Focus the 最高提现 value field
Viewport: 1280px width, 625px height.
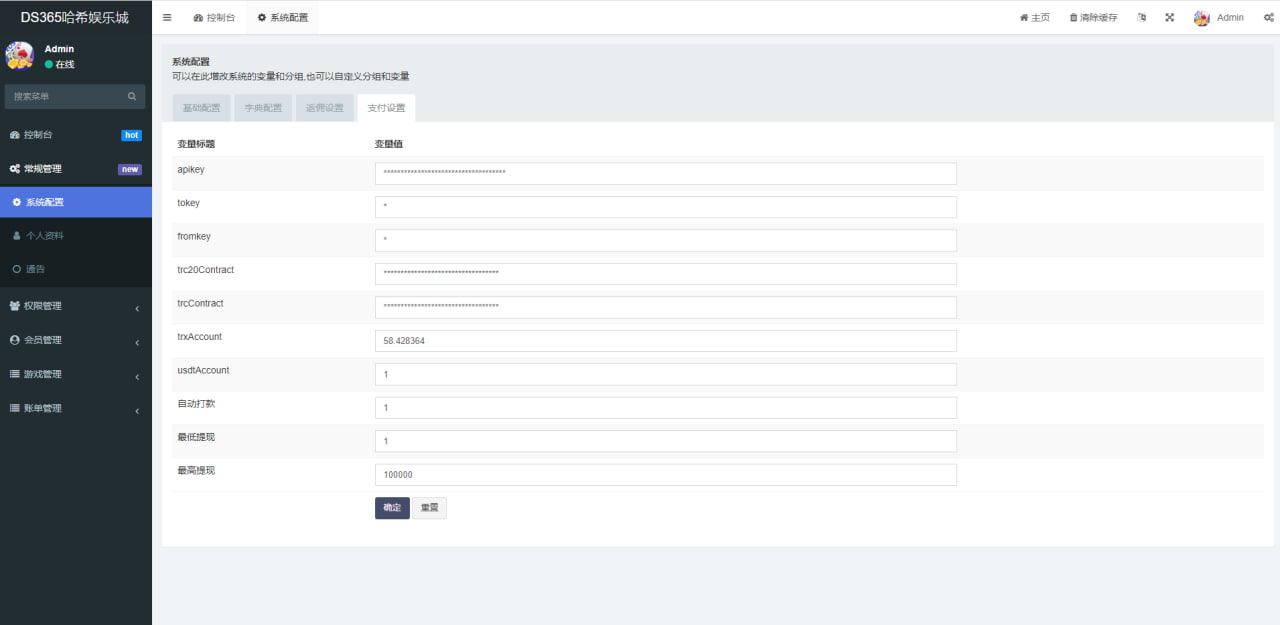click(x=665, y=475)
